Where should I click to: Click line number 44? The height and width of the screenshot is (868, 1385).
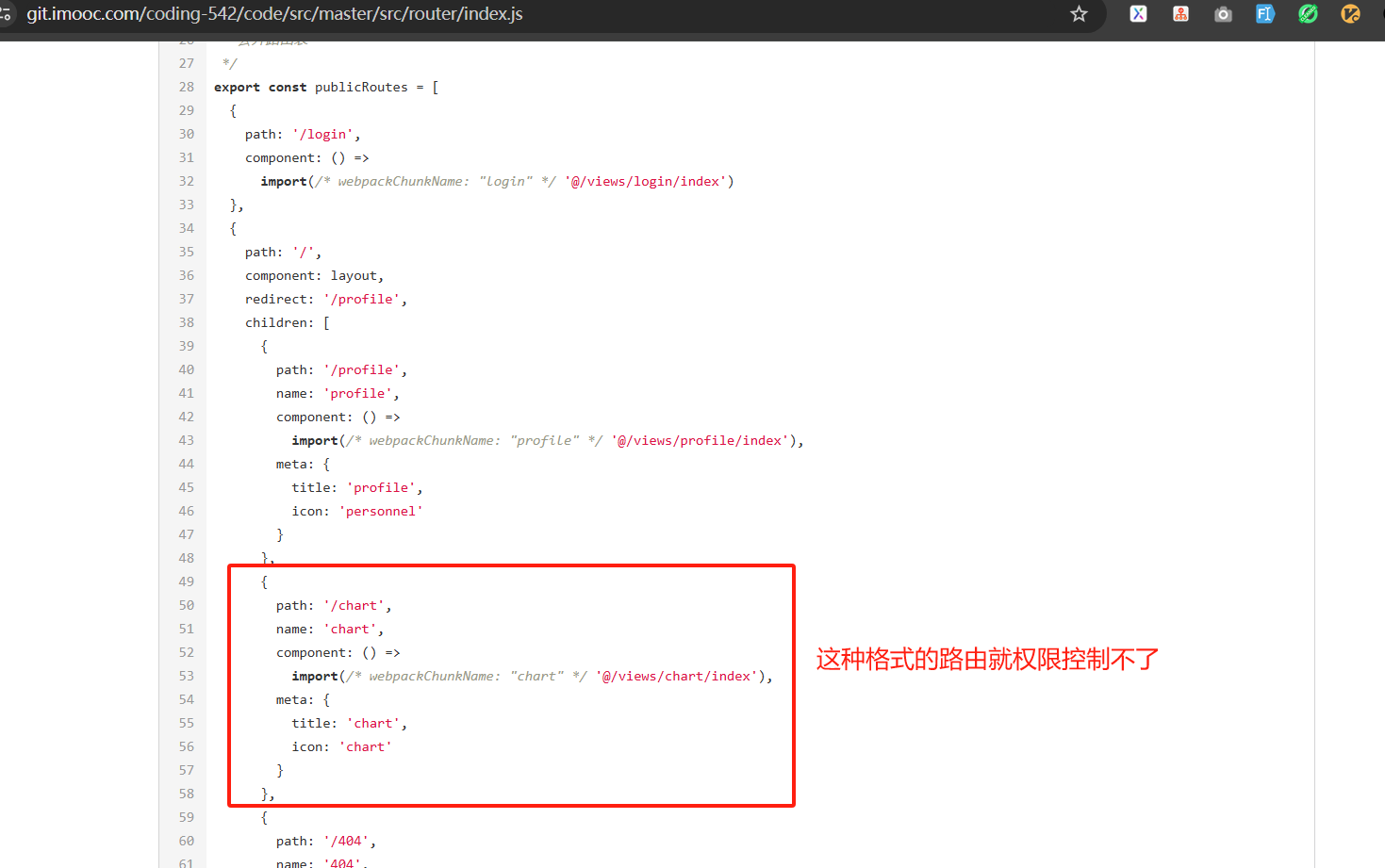pos(187,464)
